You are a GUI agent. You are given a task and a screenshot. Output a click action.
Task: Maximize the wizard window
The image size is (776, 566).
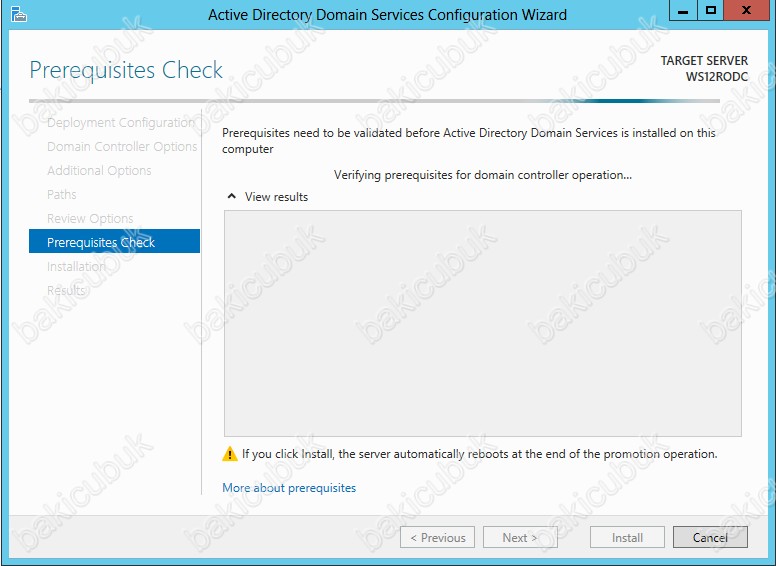pos(711,10)
